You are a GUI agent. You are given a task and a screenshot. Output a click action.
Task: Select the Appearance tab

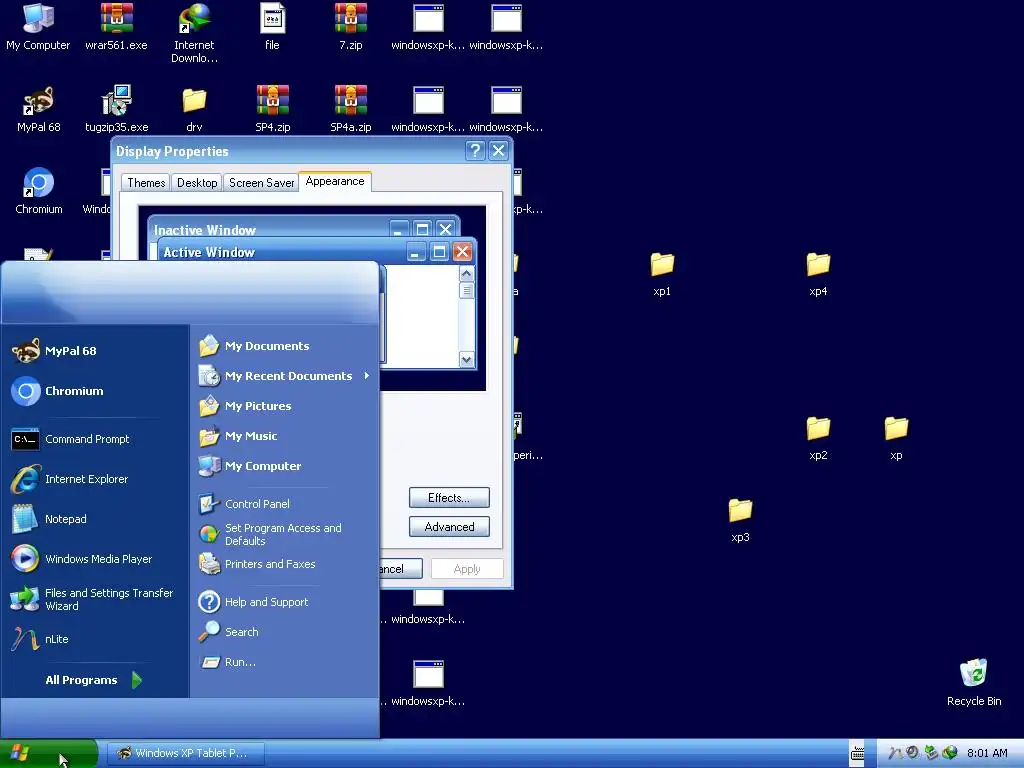tap(335, 182)
